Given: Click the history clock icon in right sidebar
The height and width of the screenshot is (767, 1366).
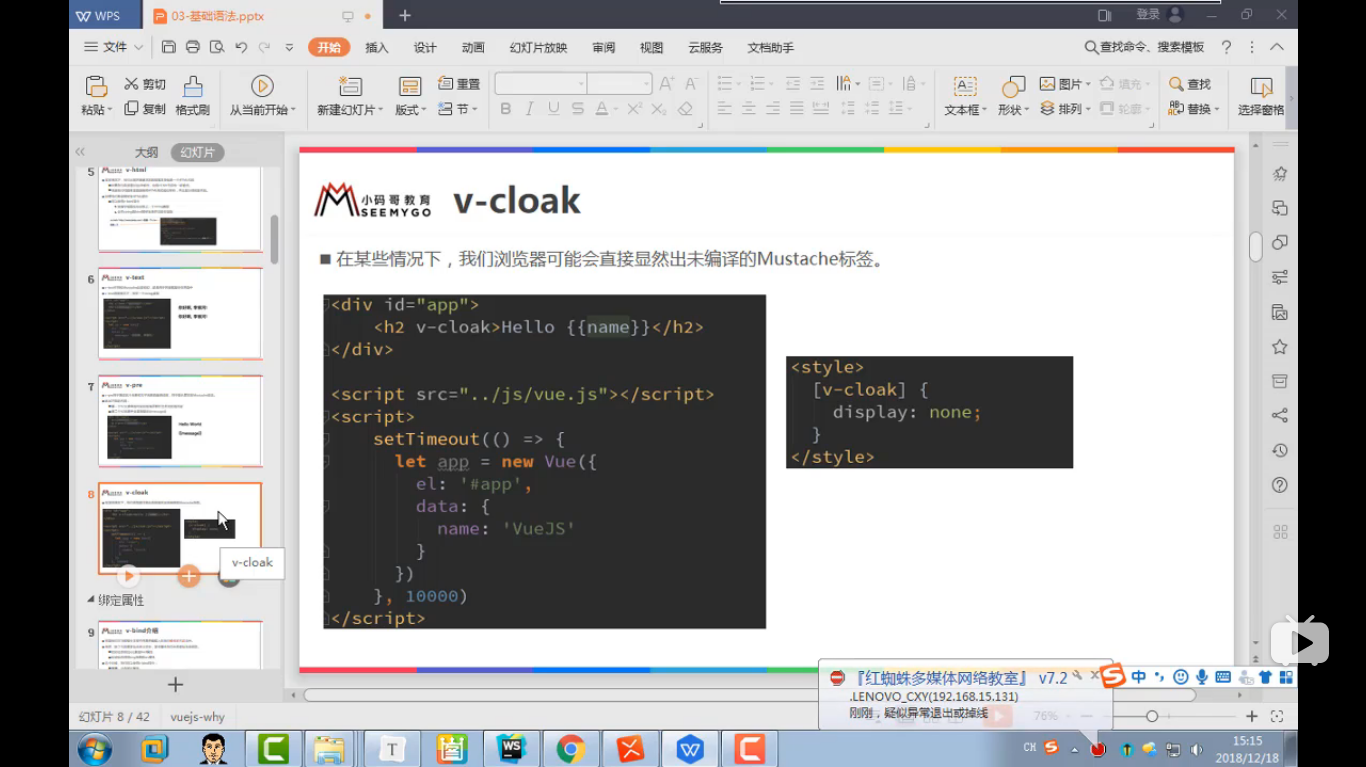Looking at the screenshot, I should tap(1279, 451).
